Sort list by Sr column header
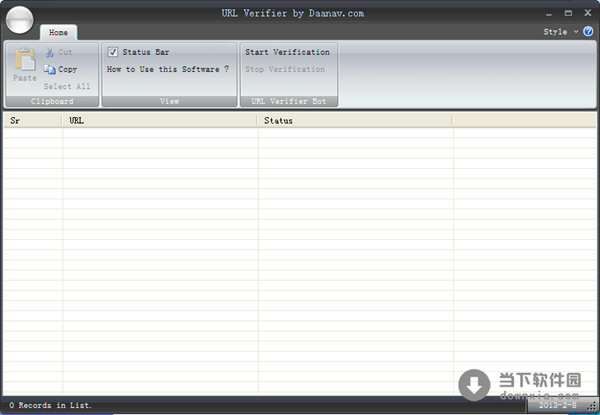Image resolution: width=600 pixels, height=415 pixels. 33,120
